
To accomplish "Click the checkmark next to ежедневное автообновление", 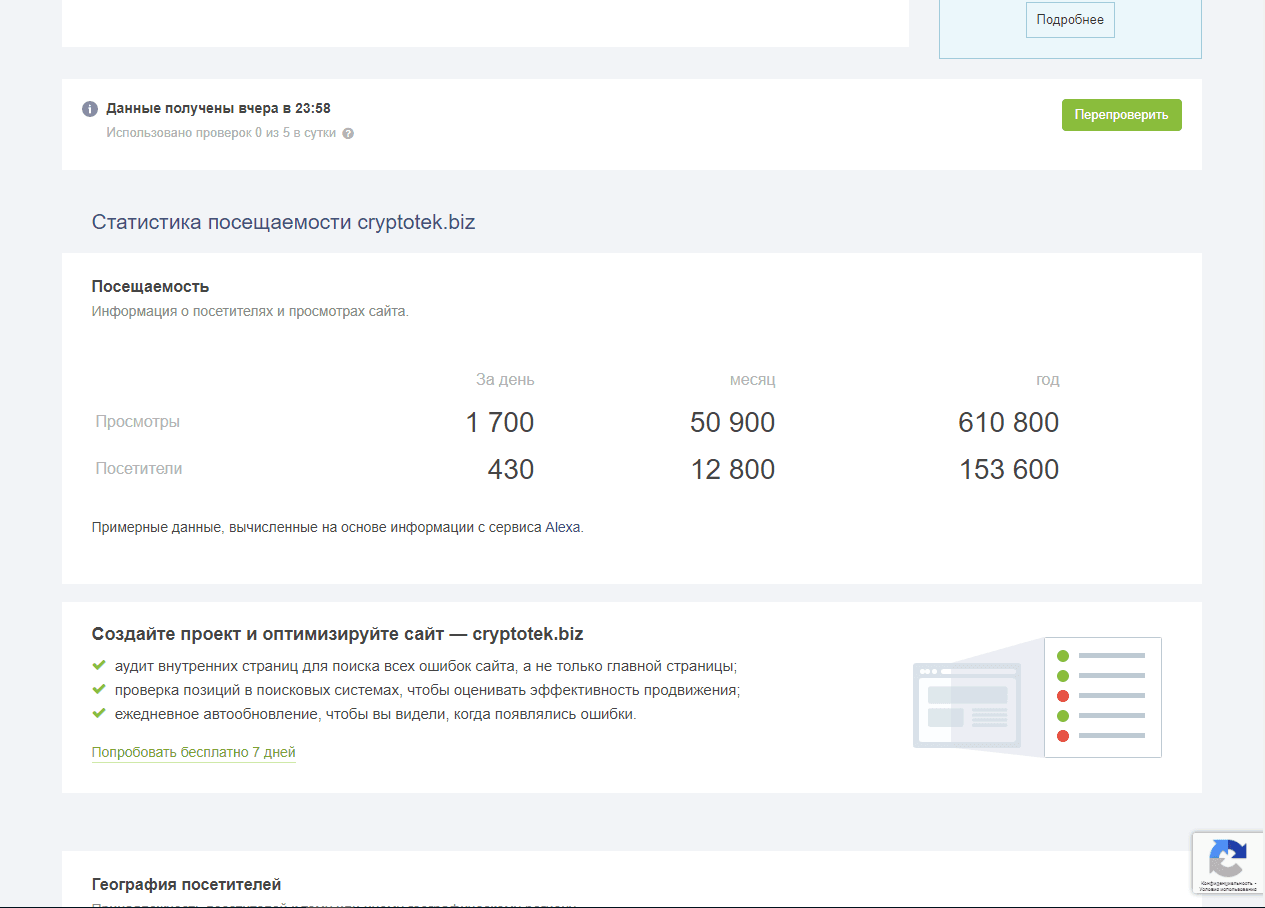I will [99, 714].
